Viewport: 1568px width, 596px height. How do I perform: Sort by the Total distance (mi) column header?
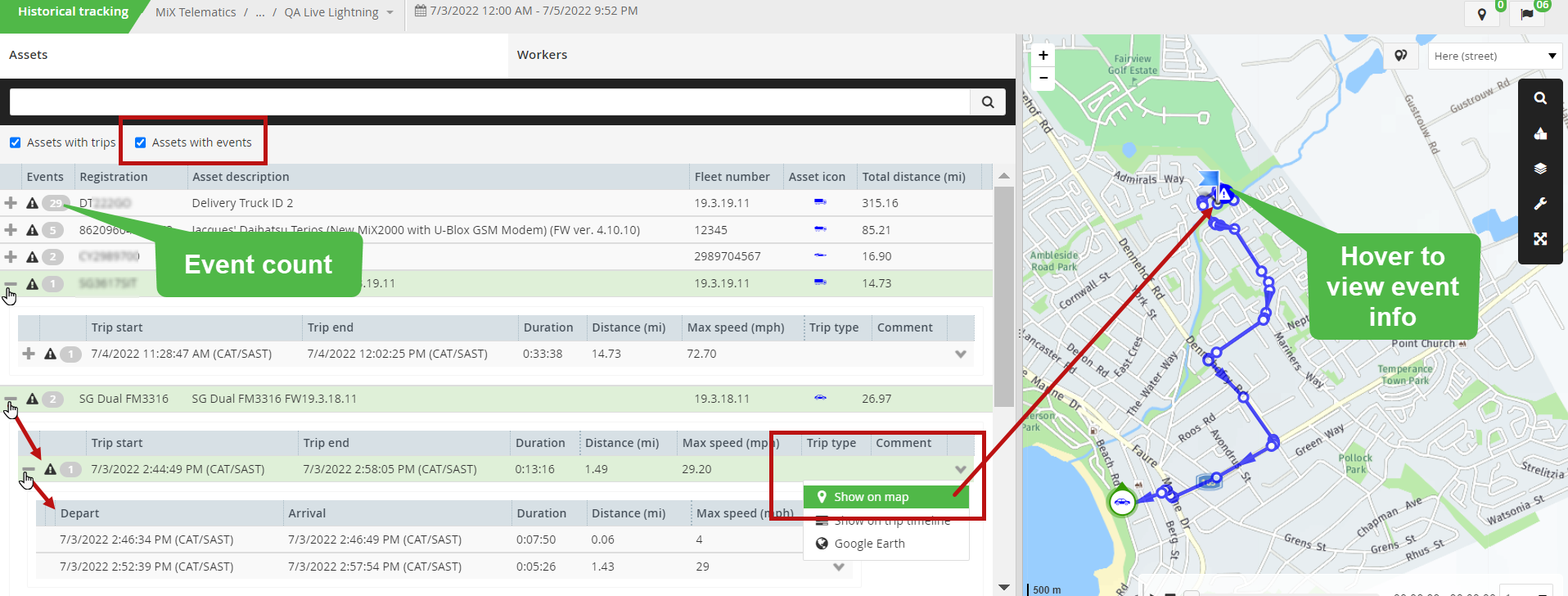pos(913,177)
